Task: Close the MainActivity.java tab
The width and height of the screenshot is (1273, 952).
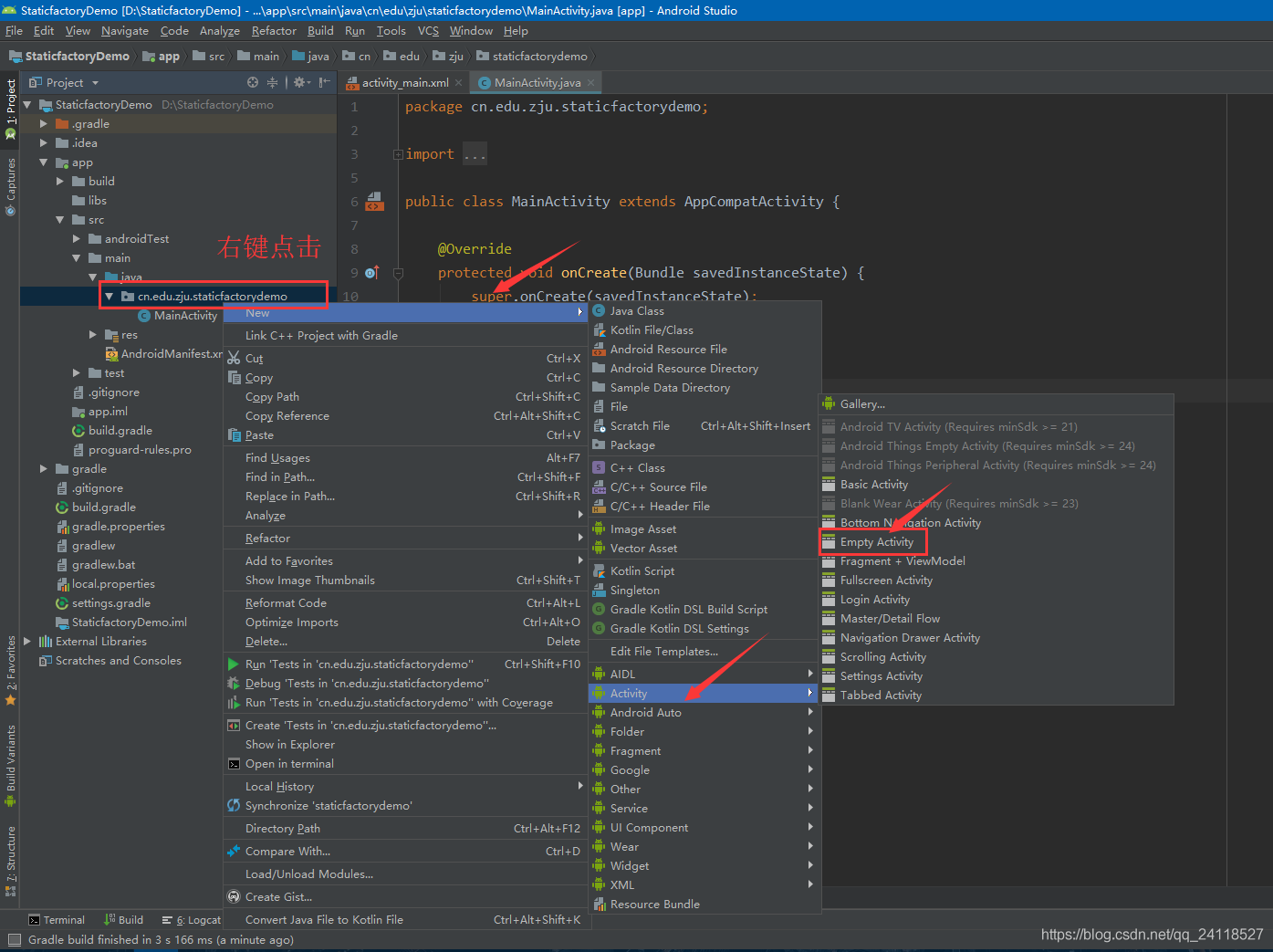Action: 591,82
